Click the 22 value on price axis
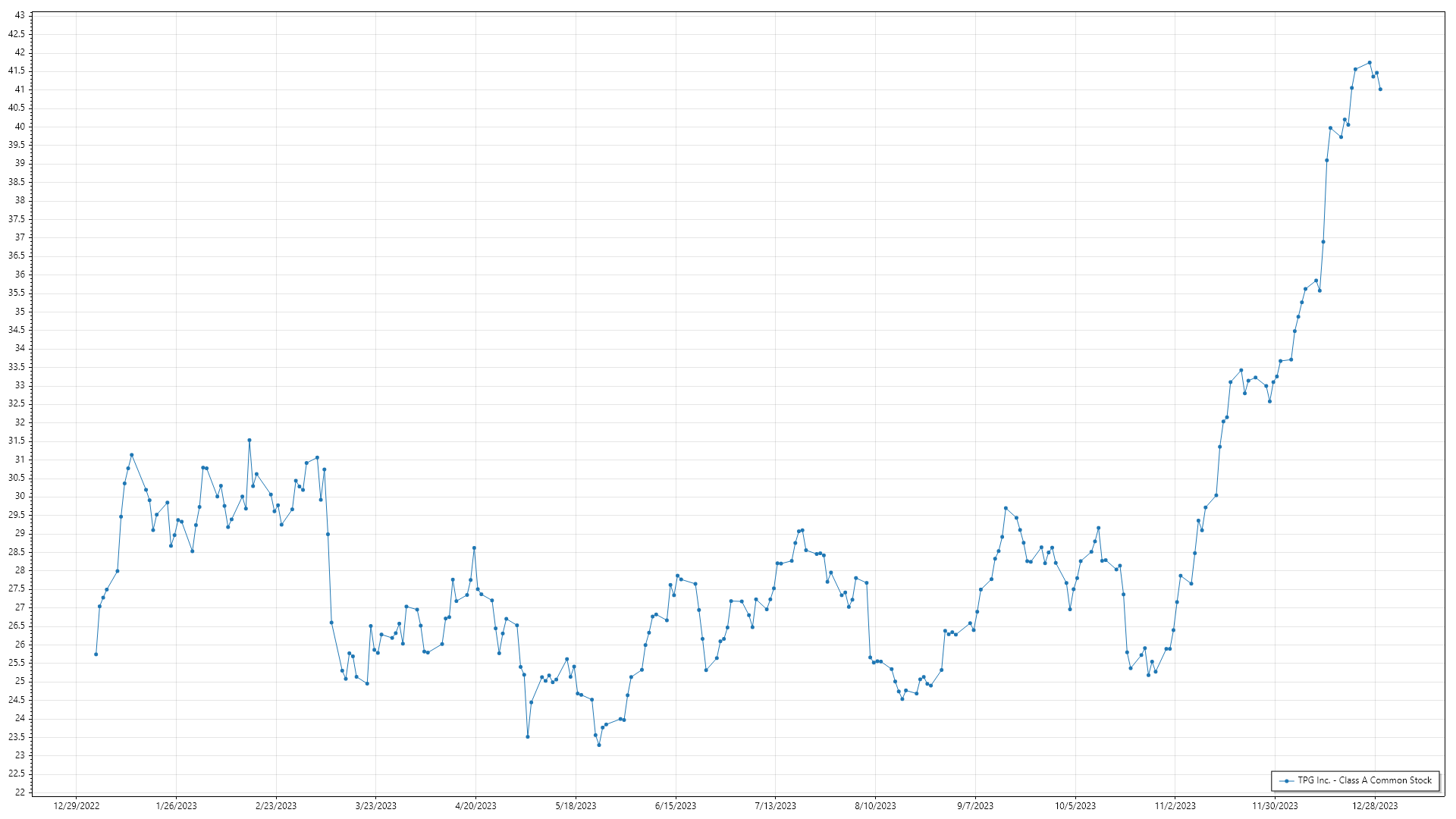The width and height of the screenshot is (1456, 819). (x=20, y=792)
